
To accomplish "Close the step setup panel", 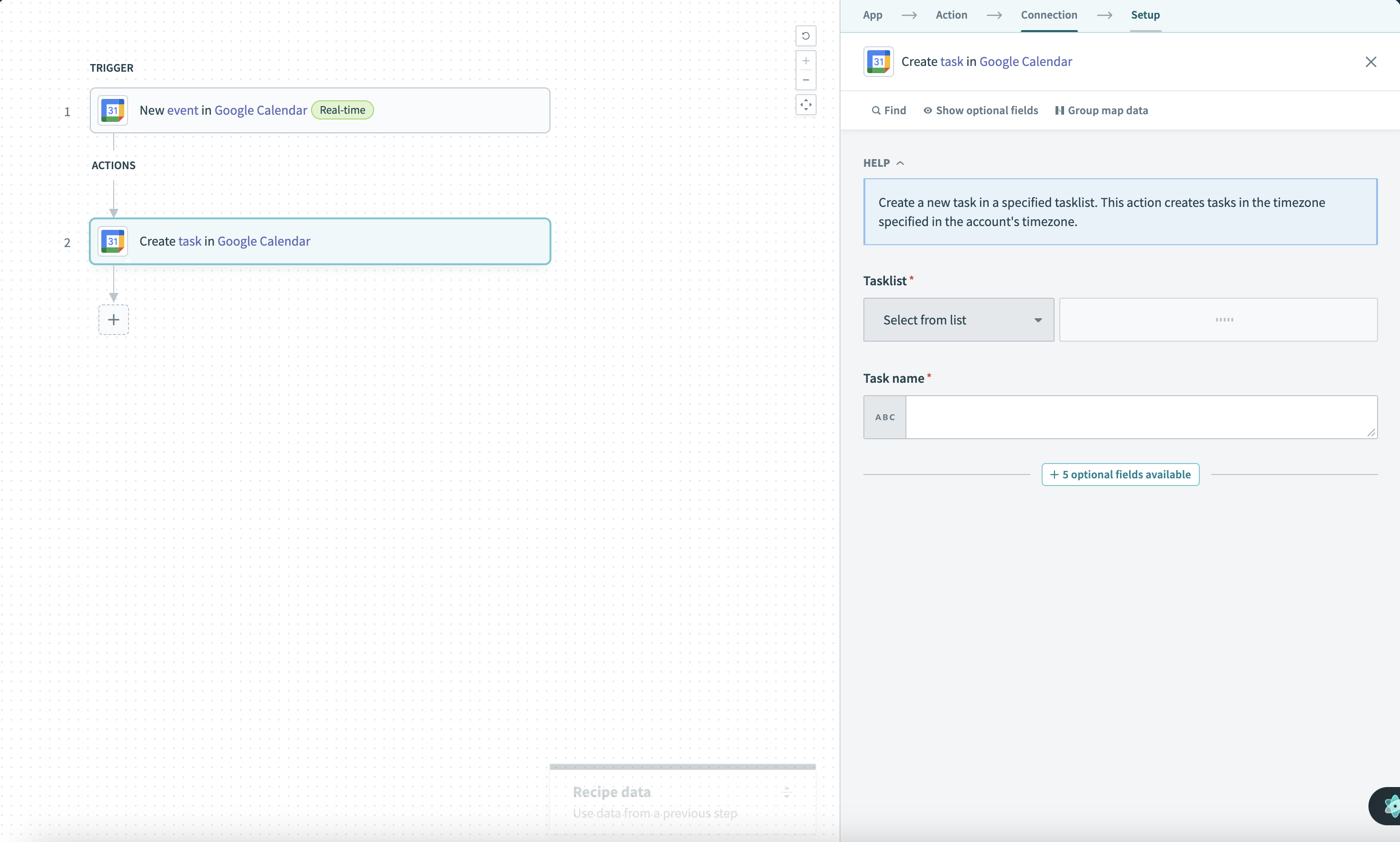I will (1370, 62).
